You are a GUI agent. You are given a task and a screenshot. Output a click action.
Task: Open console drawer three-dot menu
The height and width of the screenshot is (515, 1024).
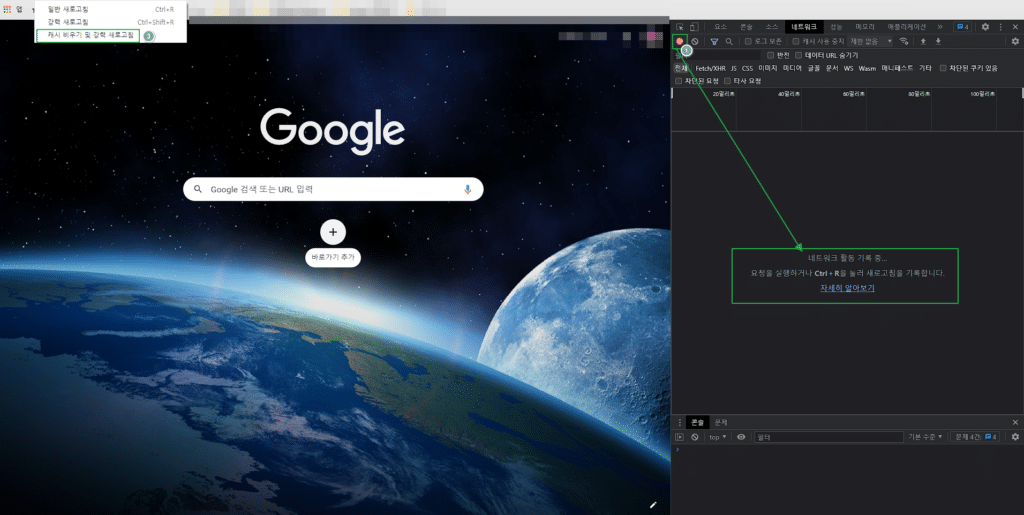[x=679, y=422]
